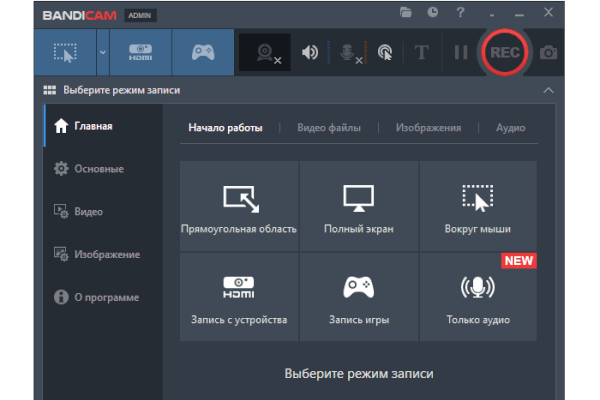Choose Полный экран recording tile
The height and width of the screenshot is (400, 600).
click(x=359, y=206)
